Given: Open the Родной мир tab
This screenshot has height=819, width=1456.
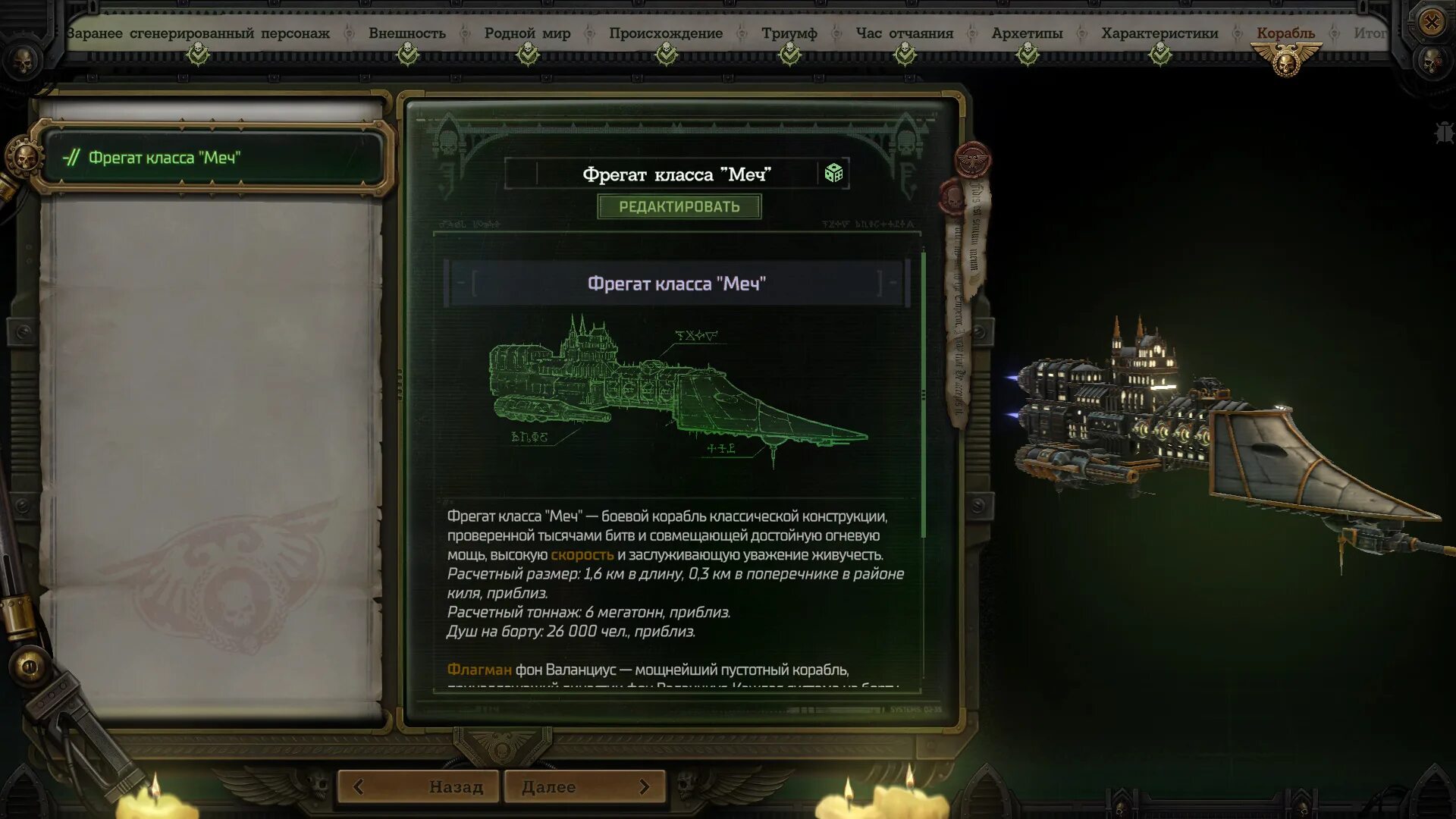Looking at the screenshot, I should coord(527,33).
